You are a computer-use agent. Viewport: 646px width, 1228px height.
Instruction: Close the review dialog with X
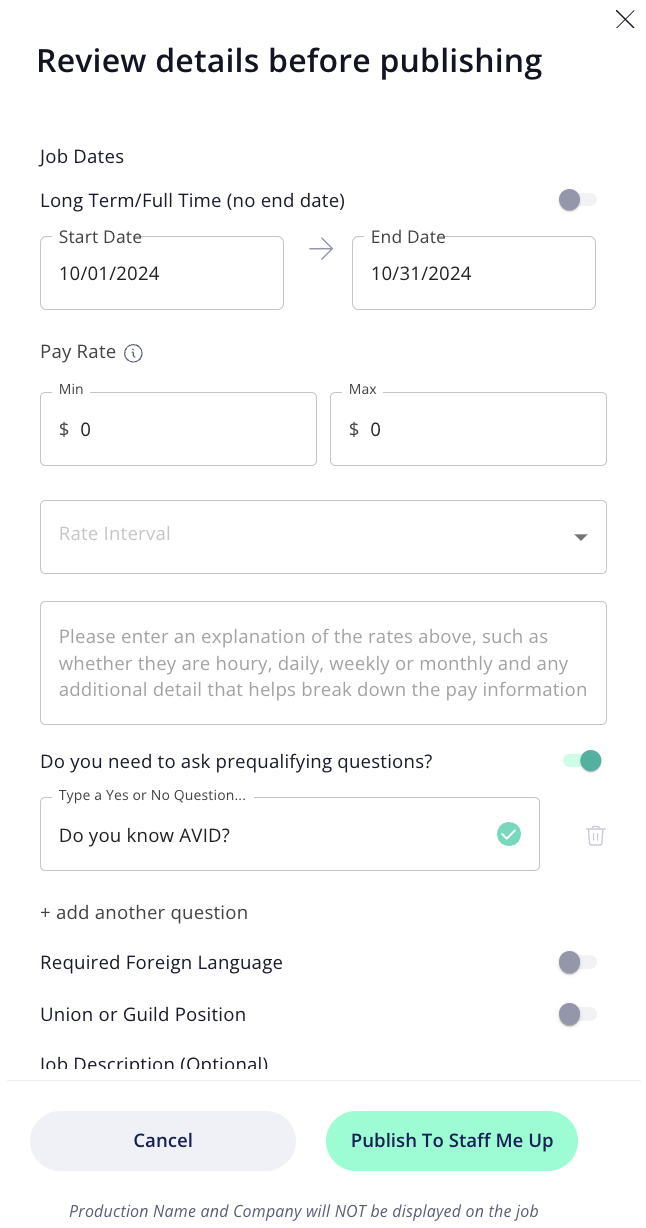(x=625, y=19)
